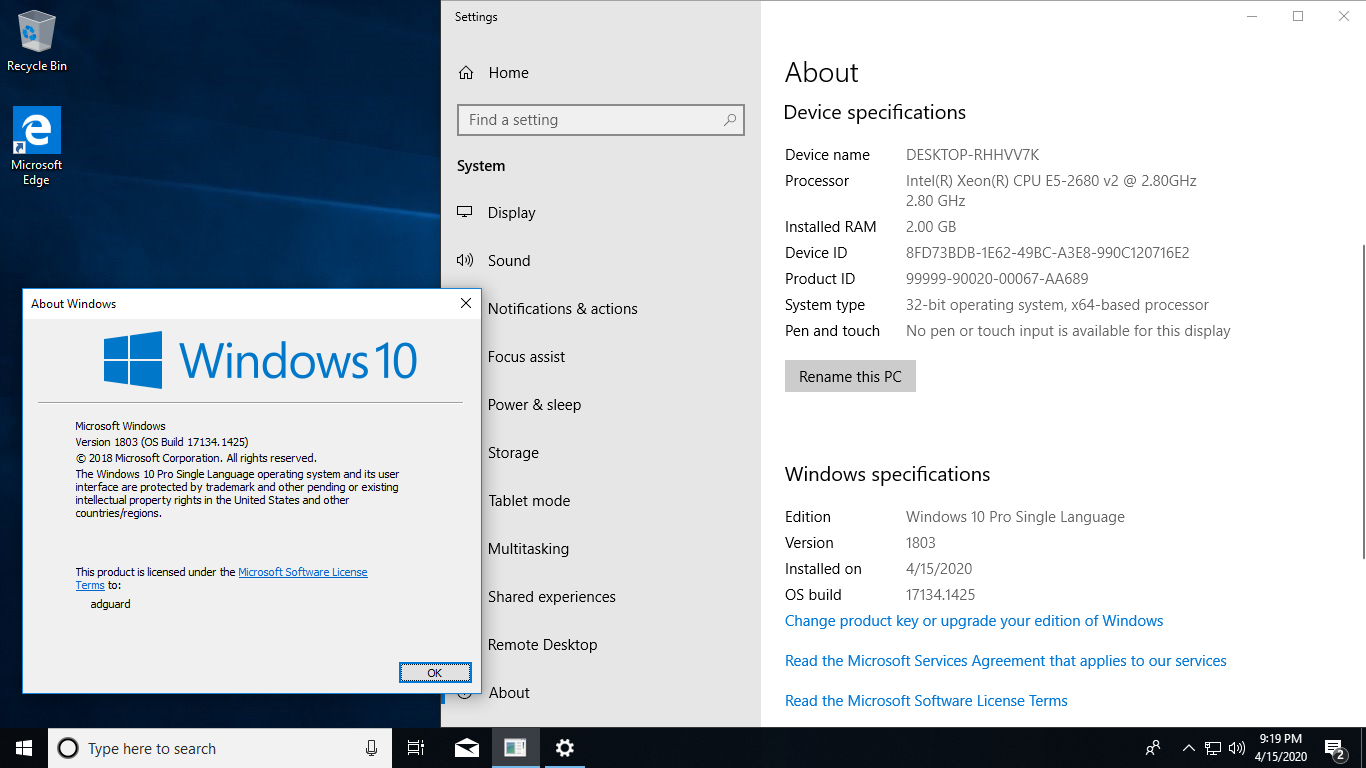Click the Settings gear taskbar icon
Image resolution: width=1366 pixels, height=768 pixels.
pyautogui.click(x=564, y=748)
